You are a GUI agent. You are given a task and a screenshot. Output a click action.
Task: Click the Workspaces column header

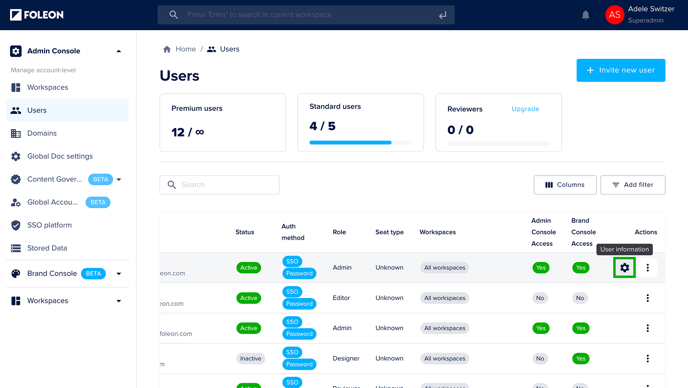click(437, 232)
